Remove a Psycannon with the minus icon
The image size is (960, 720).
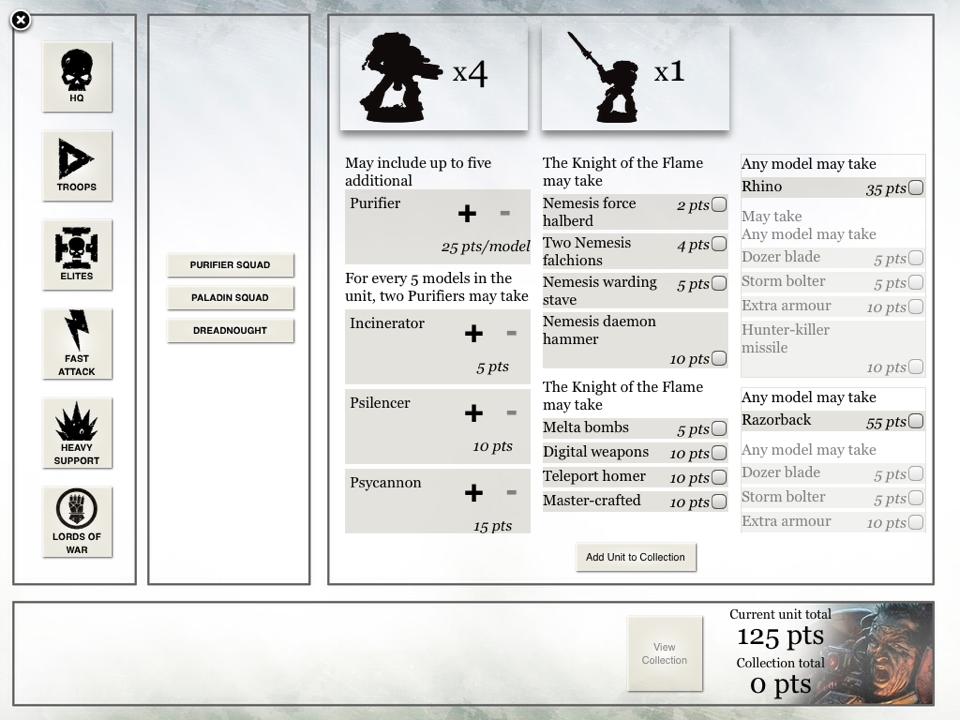click(512, 492)
